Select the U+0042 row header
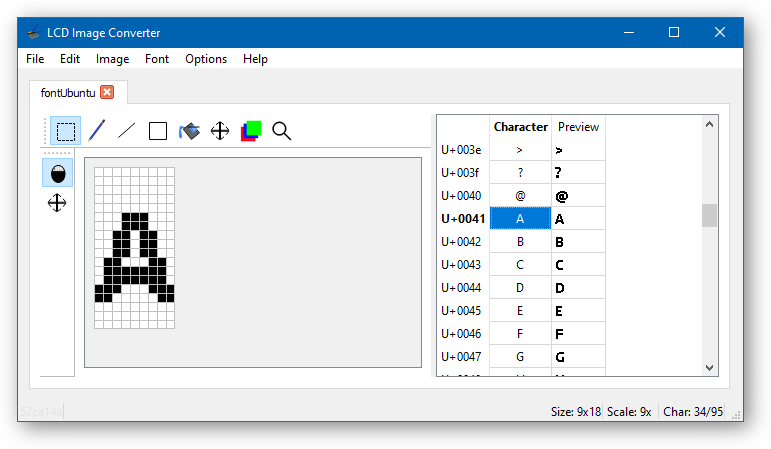This screenshot has width=771, height=449. [463, 241]
